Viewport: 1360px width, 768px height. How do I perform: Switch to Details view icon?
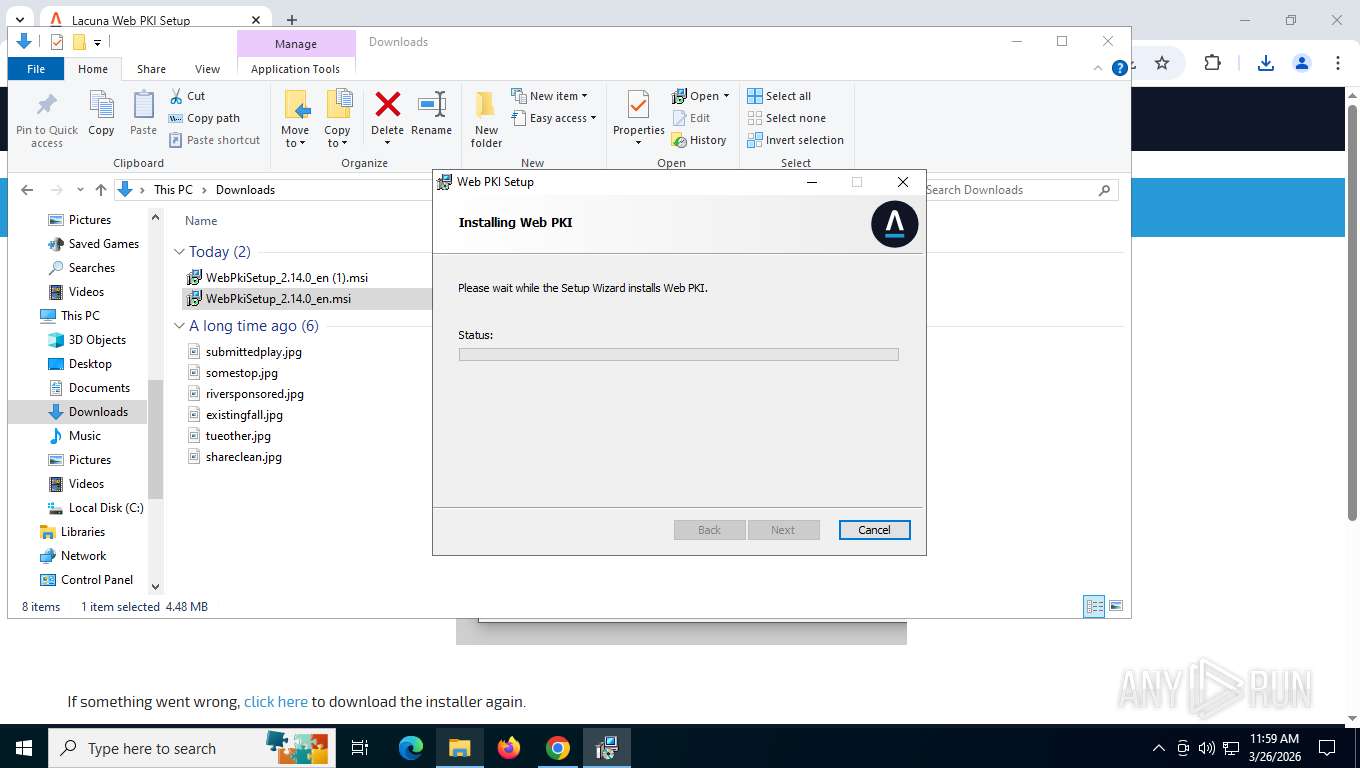pos(1095,606)
